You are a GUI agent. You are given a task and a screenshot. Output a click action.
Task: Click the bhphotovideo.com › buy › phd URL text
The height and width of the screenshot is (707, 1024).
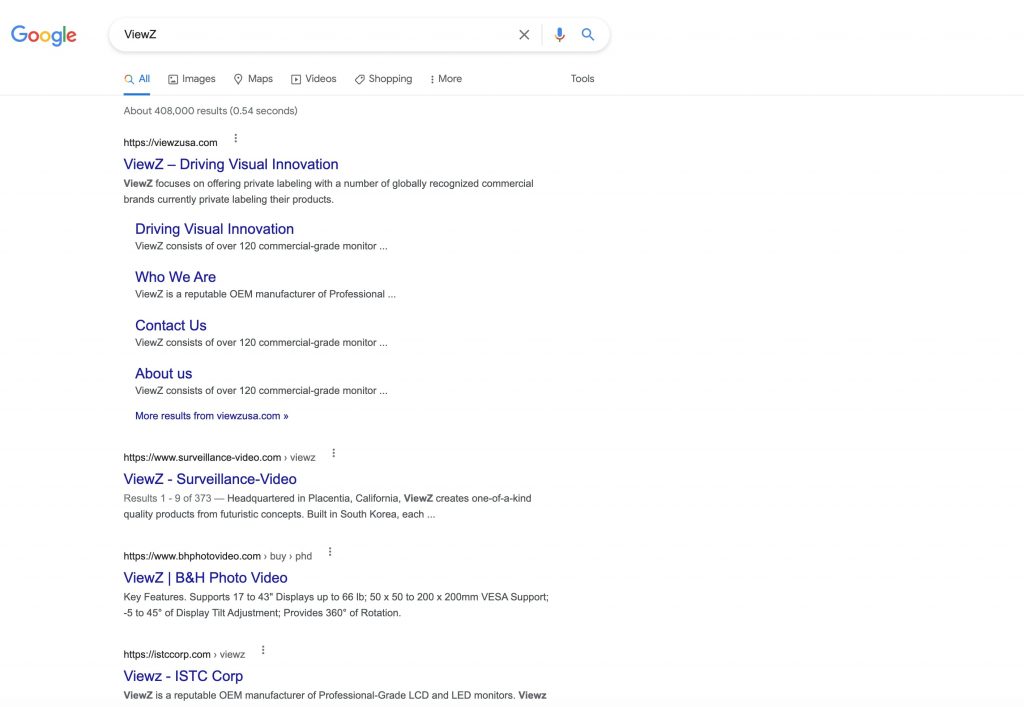click(217, 556)
